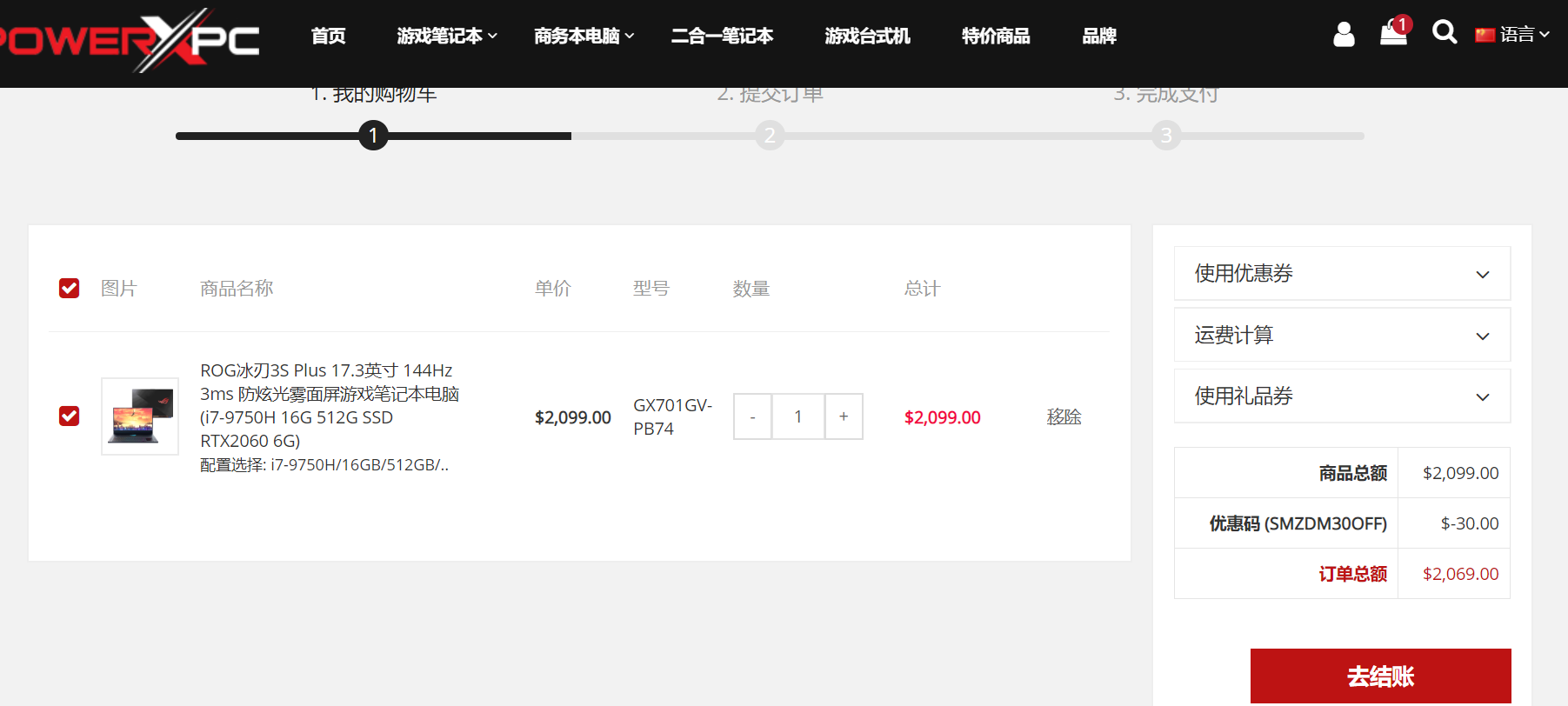The width and height of the screenshot is (1568, 706).
Task: Open the ROG冰刃3S Plus product title link
Action: click(330, 405)
